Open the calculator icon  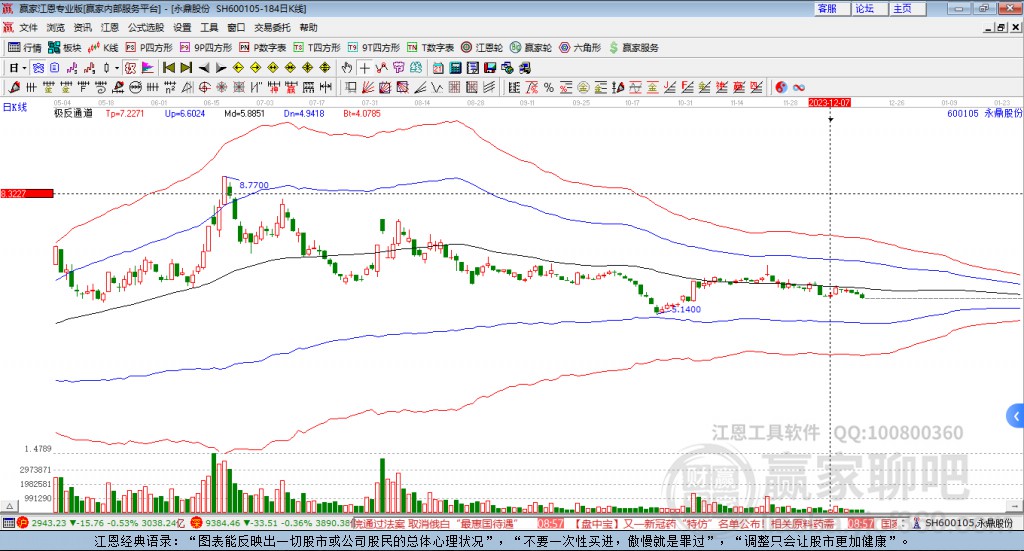tap(455, 68)
